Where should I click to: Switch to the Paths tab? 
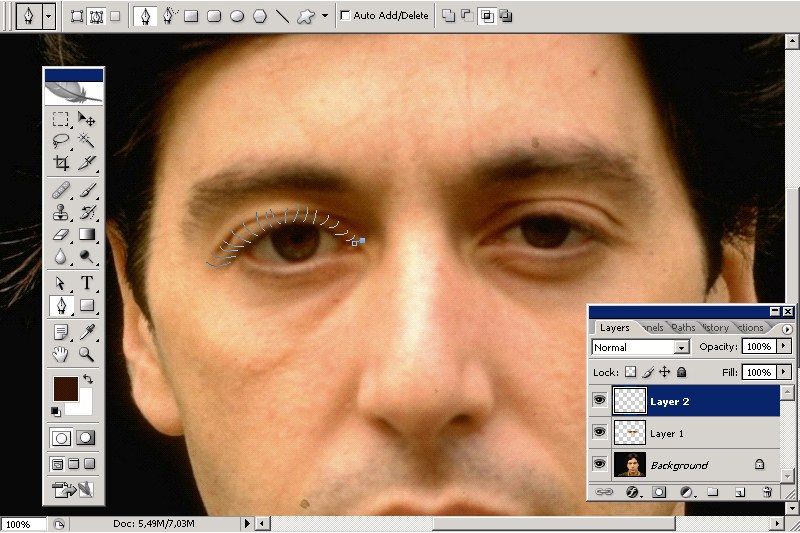[683, 327]
